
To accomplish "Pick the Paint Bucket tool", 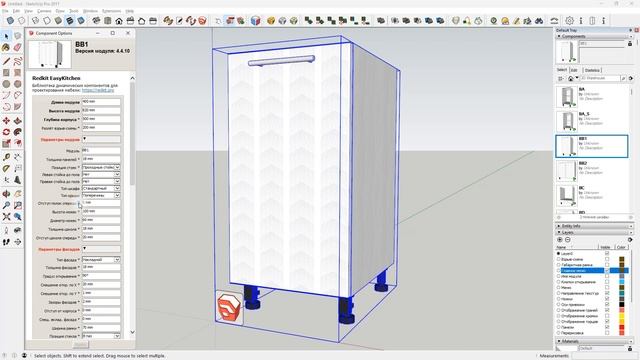I will (6, 48).
